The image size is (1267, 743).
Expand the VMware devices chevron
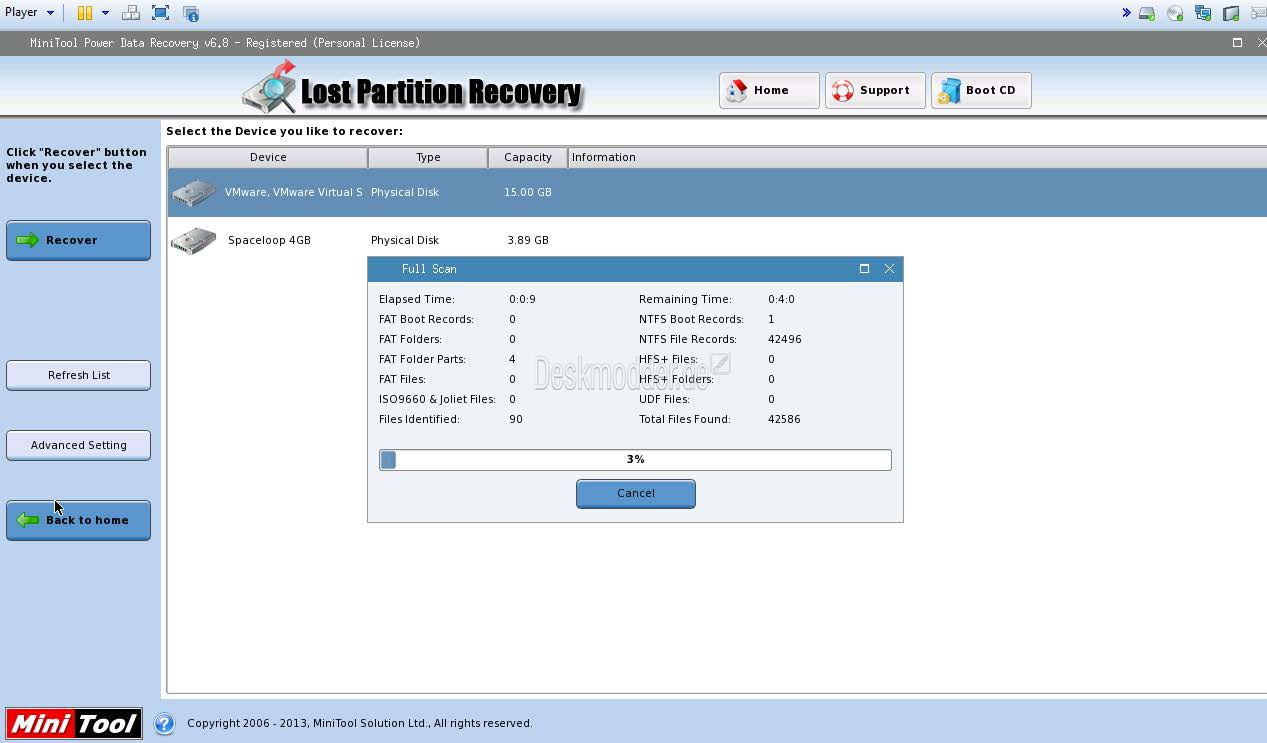1126,13
